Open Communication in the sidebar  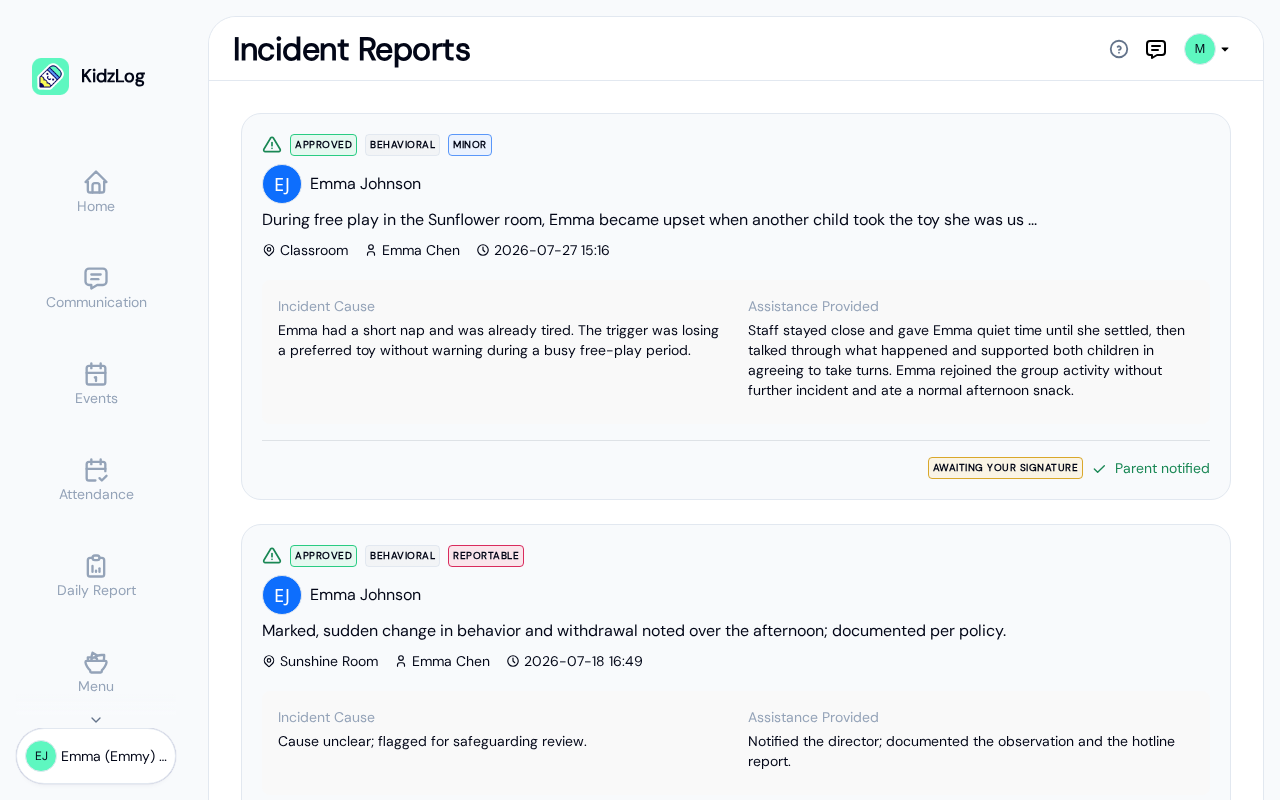point(96,288)
